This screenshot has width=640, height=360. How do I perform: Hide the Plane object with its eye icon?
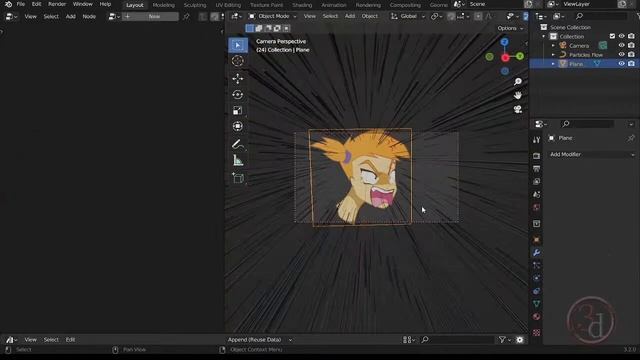coord(621,64)
